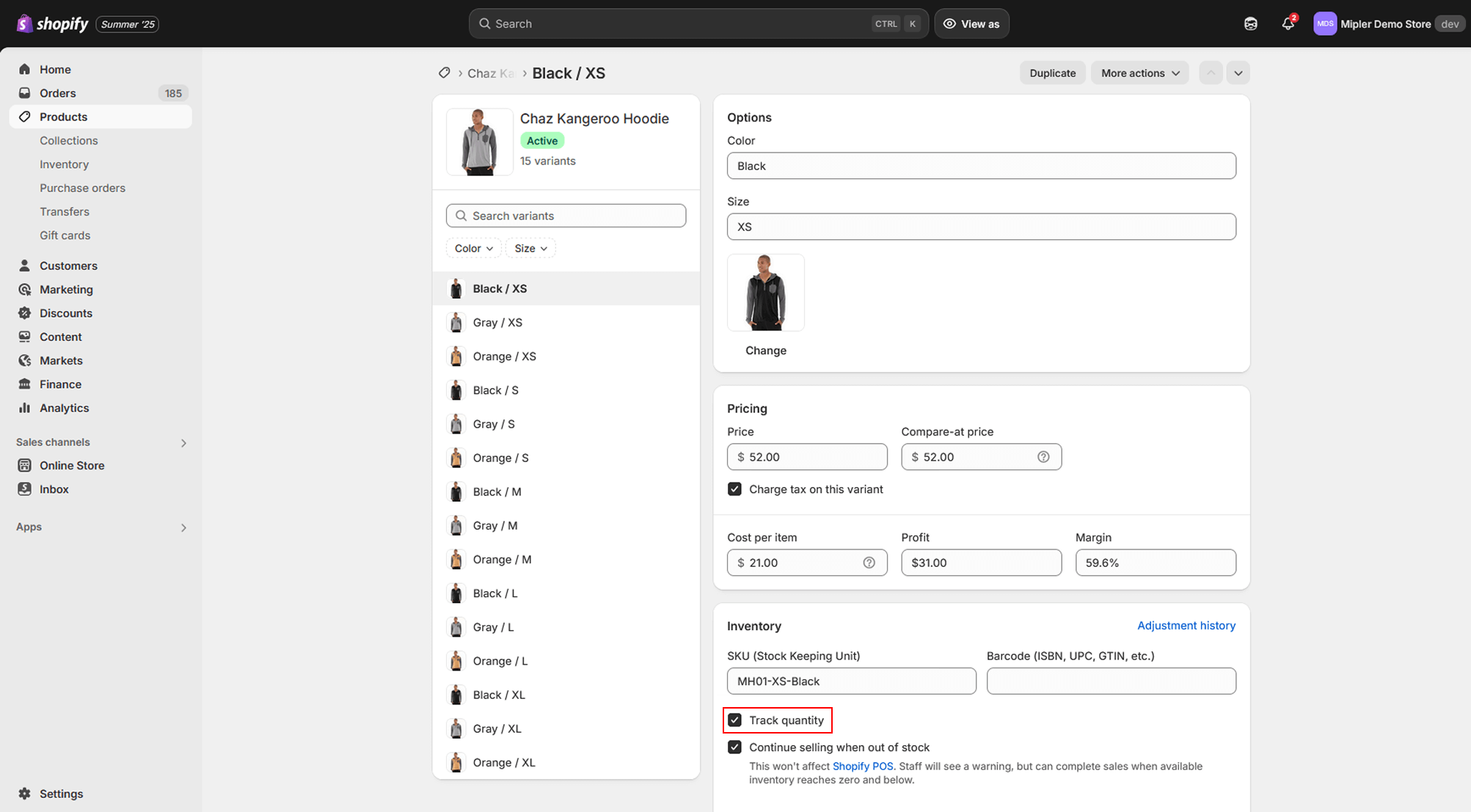The height and width of the screenshot is (812, 1471).
Task: Click the Cost per item help icon
Action: (x=869, y=563)
